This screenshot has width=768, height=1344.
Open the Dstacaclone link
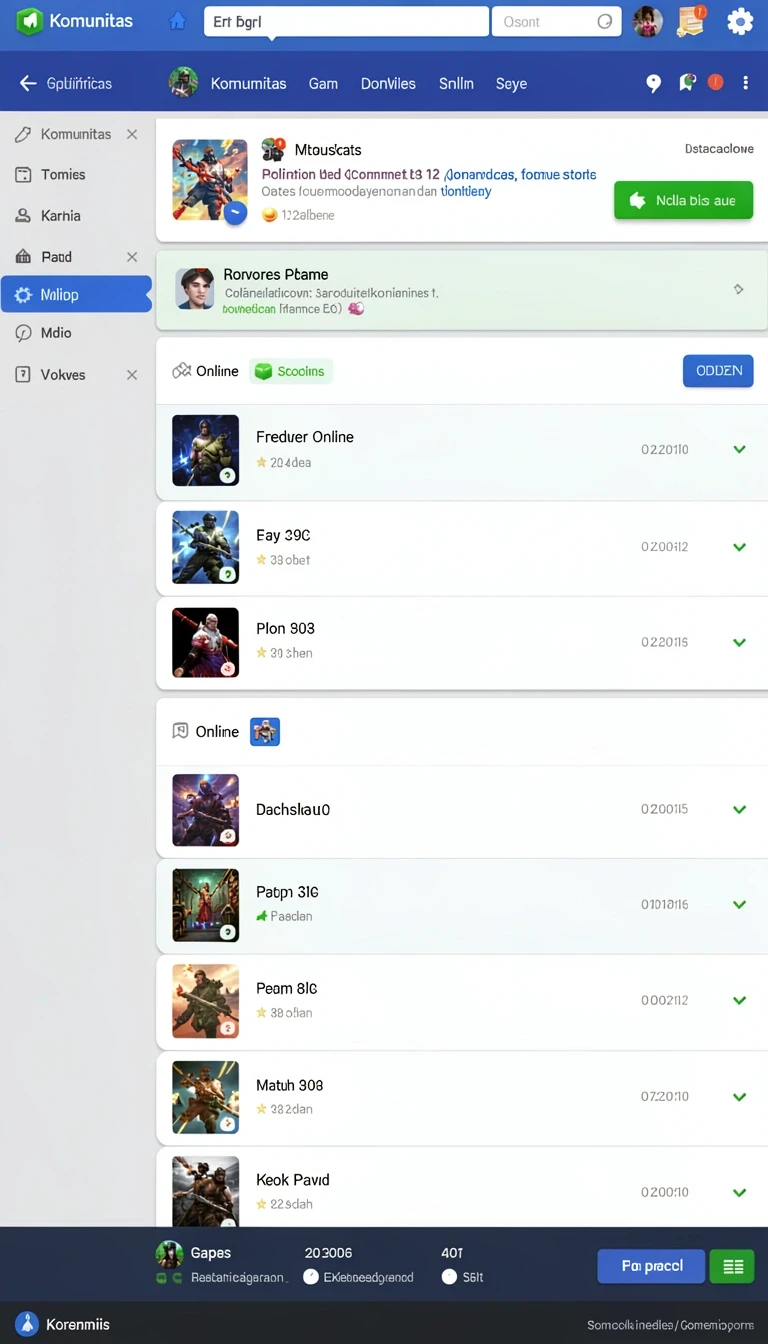(x=719, y=149)
